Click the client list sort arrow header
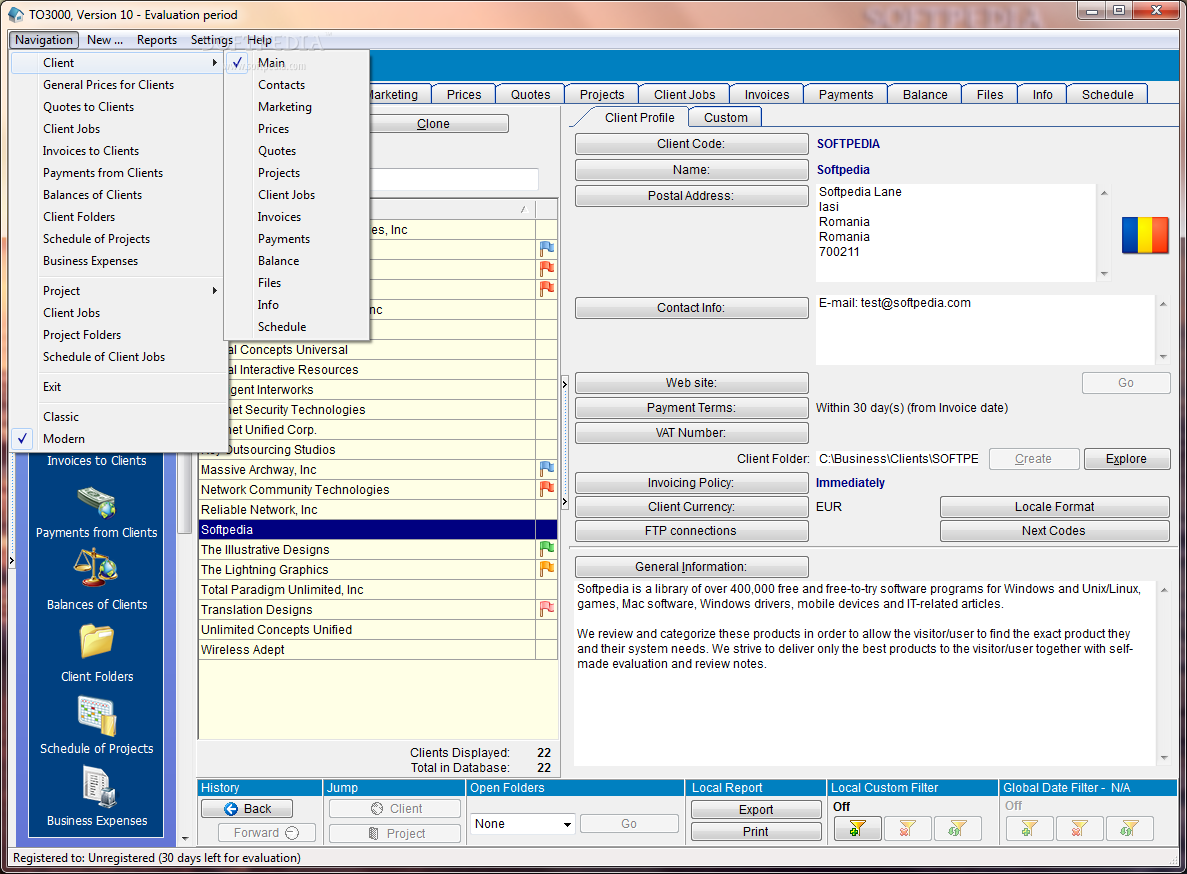The height and width of the screenshot is (874, 1187). 522,209
